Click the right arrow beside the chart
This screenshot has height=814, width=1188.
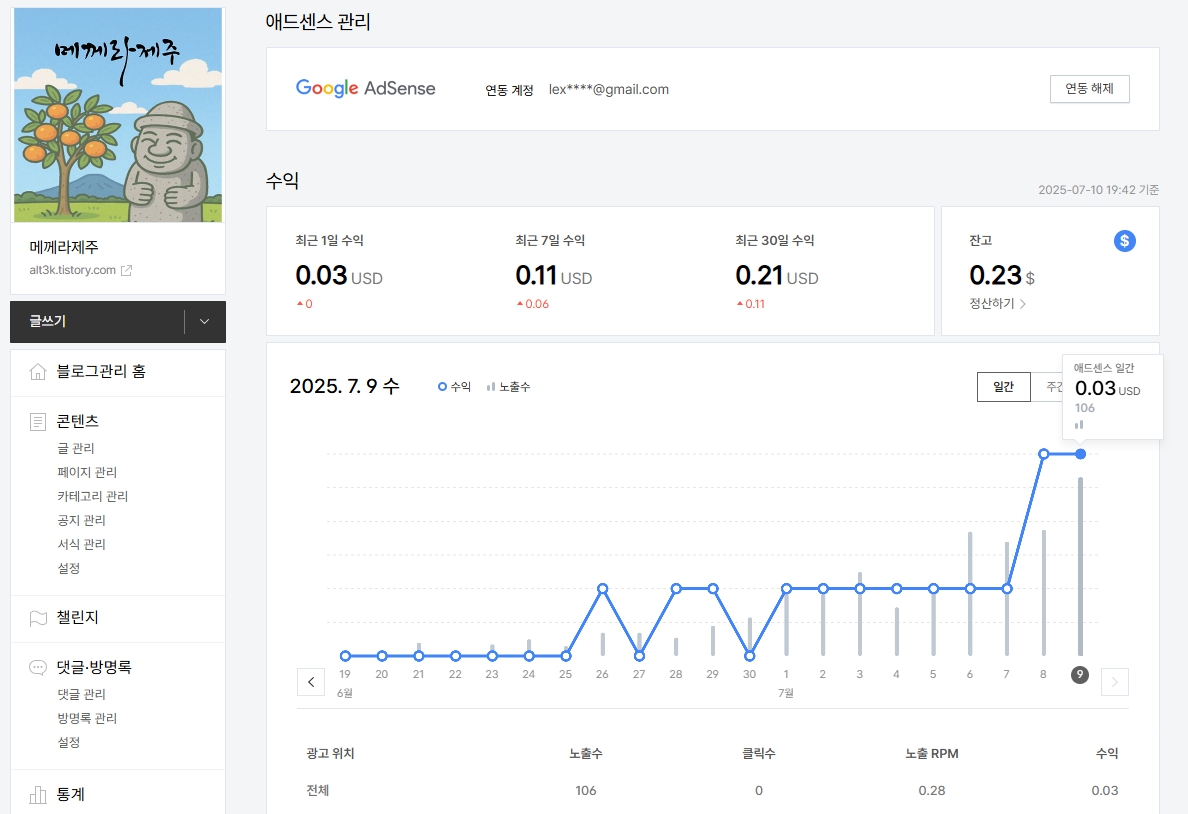coord(1114,681)
